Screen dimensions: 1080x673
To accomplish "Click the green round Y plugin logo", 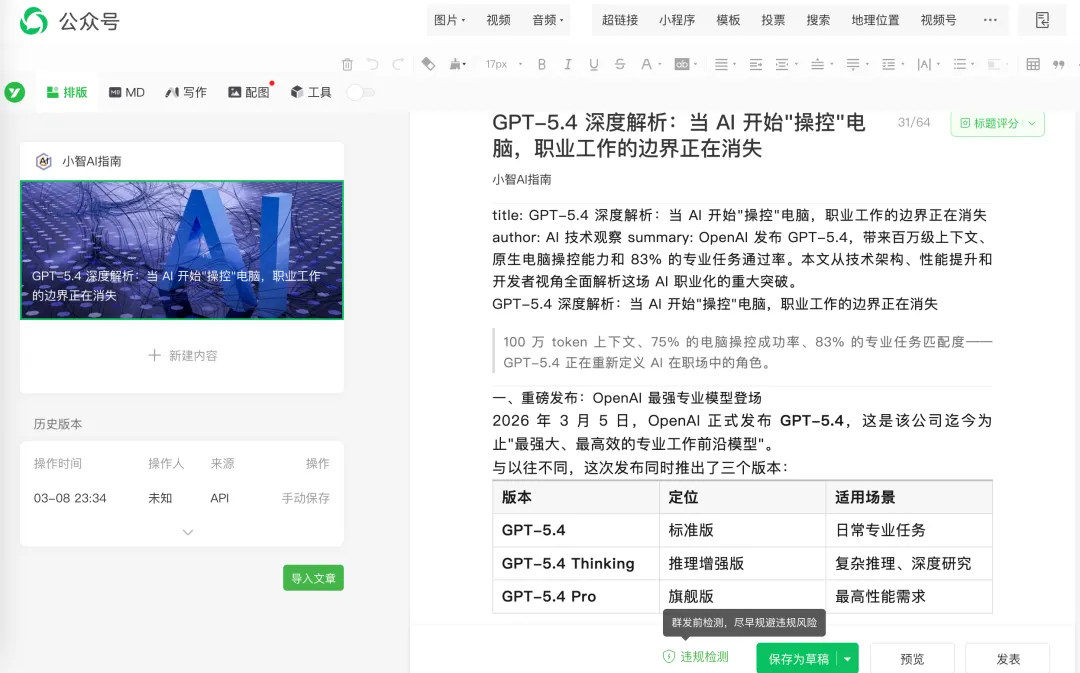I will [14, 92].
